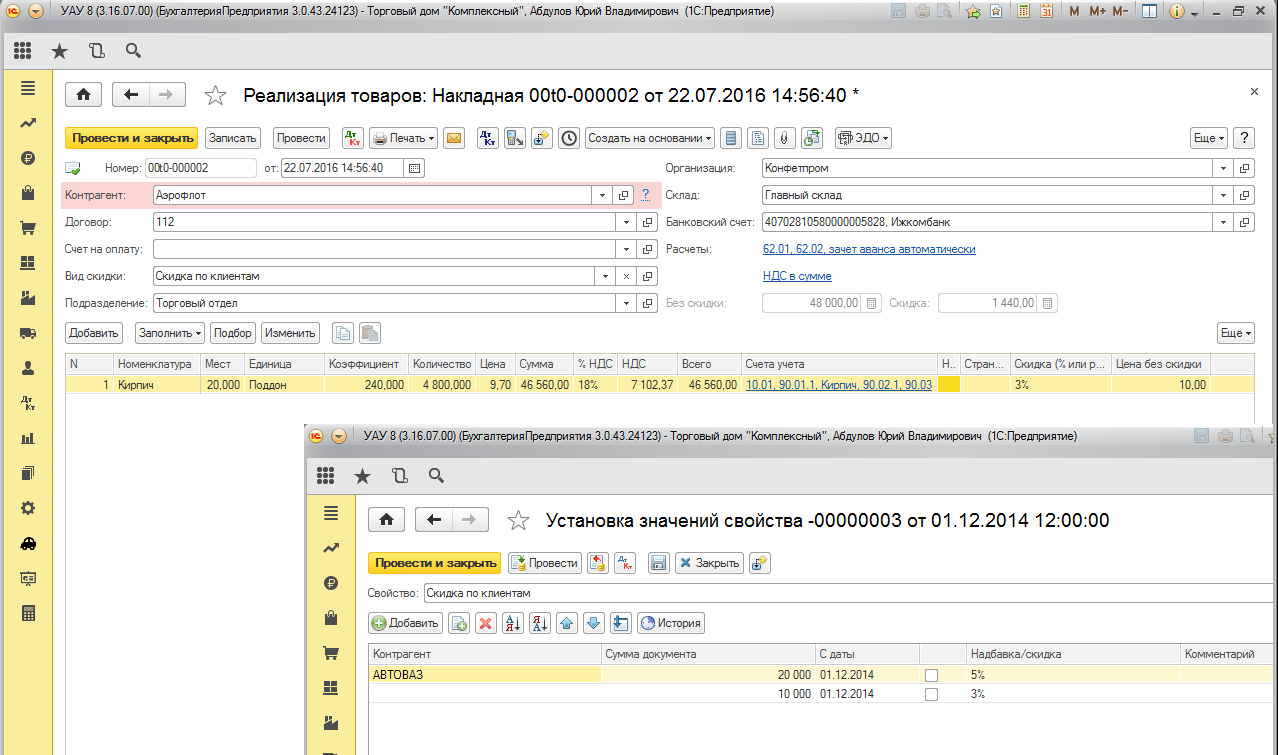Open the Еще menu beside the help button
Viewport: 1278px width, 755px height.
pyautogui.click(x=1208, y=138)
